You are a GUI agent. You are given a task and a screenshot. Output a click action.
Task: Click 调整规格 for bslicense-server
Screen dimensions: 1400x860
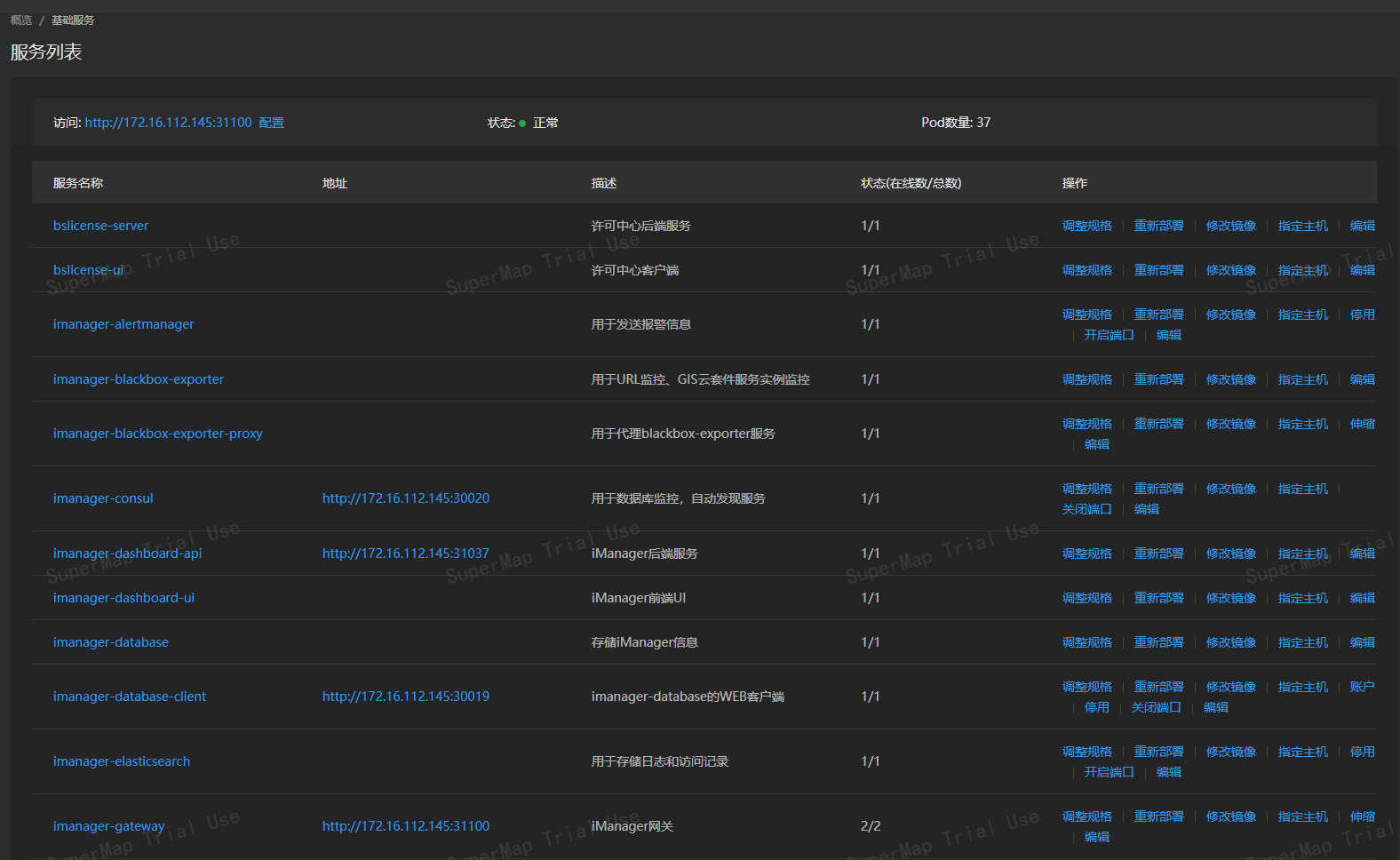[x=1087, y=226]
